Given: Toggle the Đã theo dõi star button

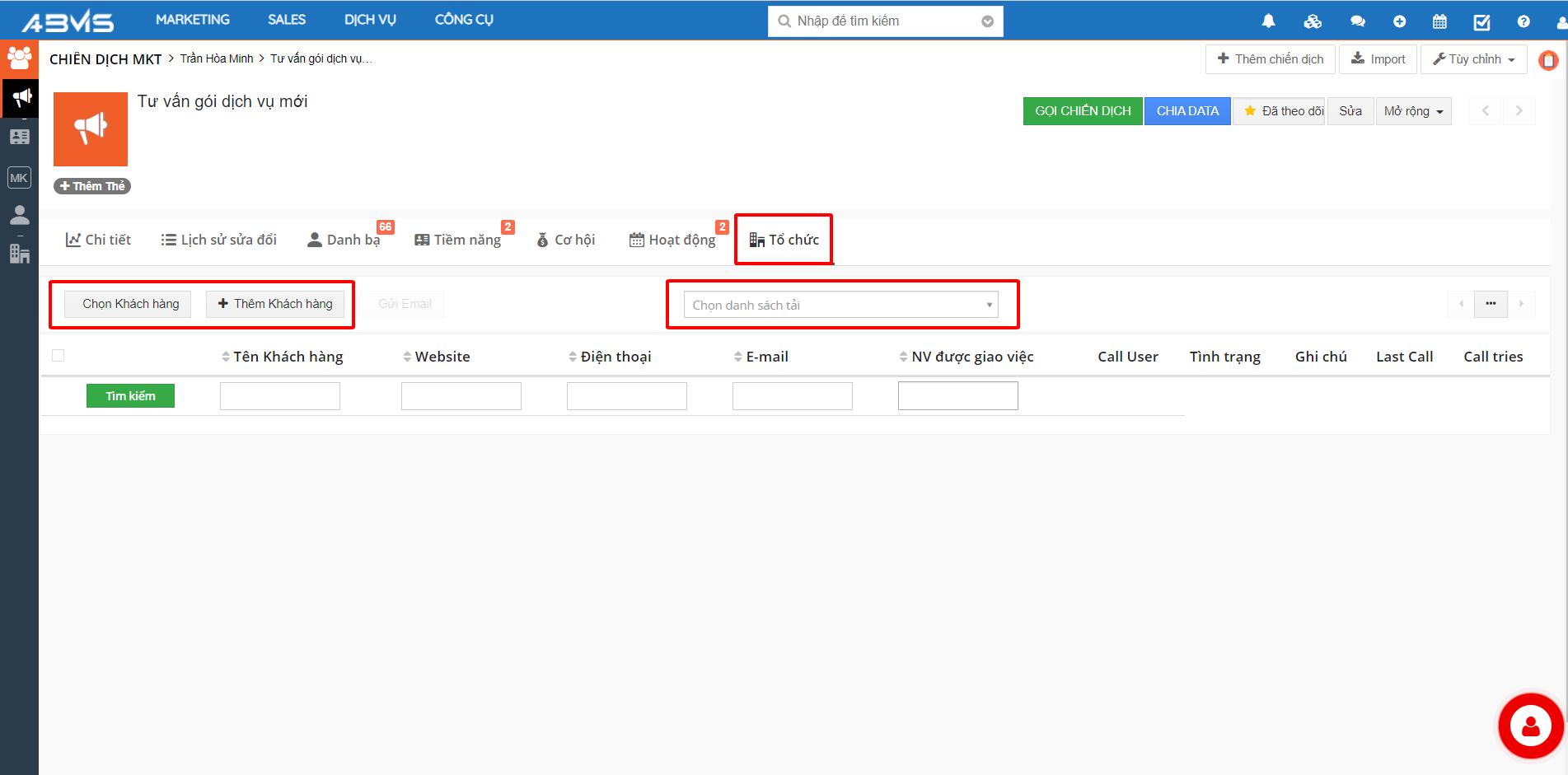Looking at the screenshot, I should tap(1279, 111).
